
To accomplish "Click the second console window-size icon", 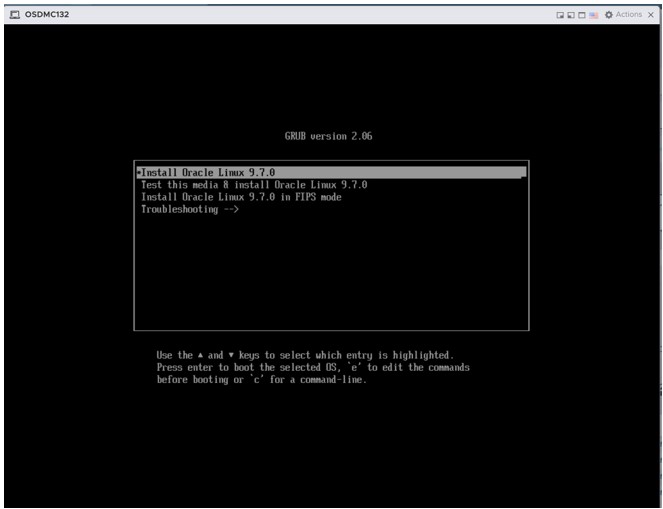I will [x=571, y=15].
